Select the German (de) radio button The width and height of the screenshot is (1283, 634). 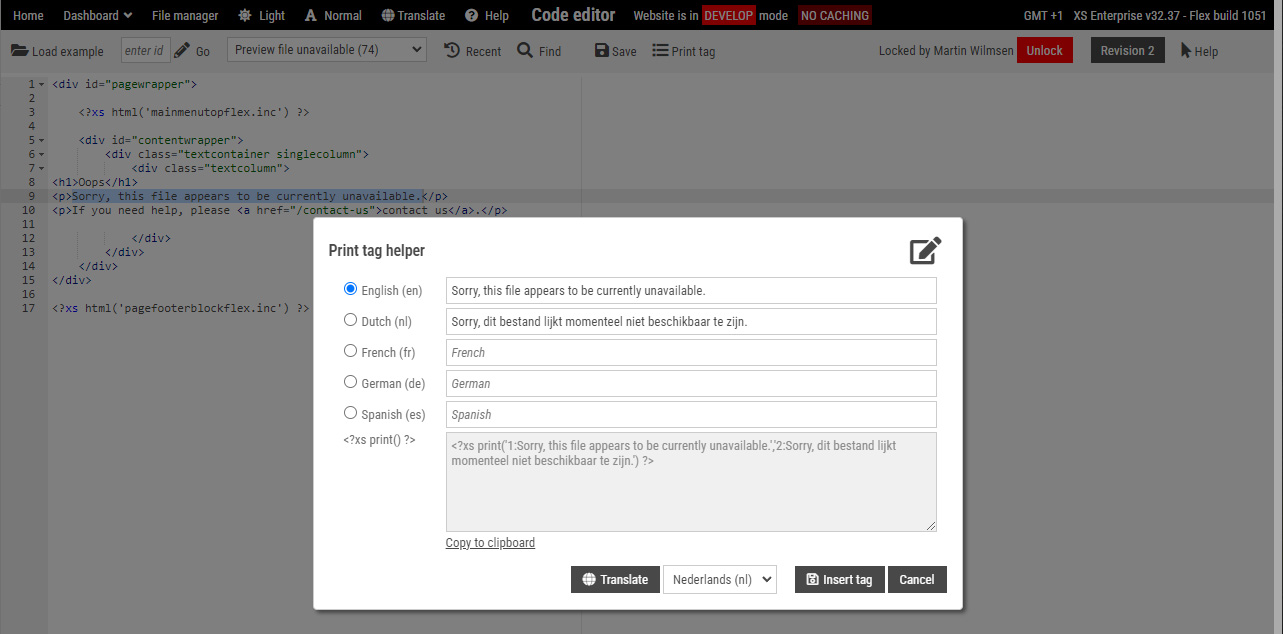pyautogui.click(x=350, y=382)
